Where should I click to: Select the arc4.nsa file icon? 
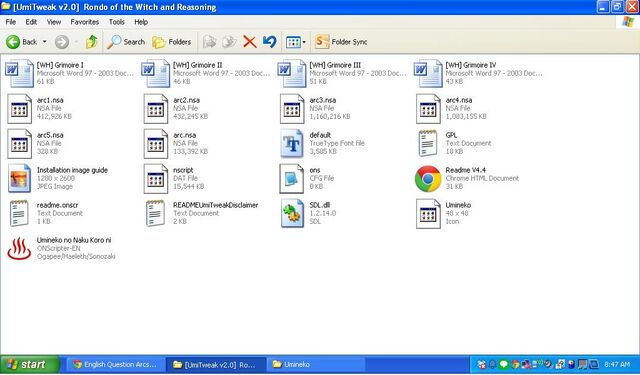point(428,109)
